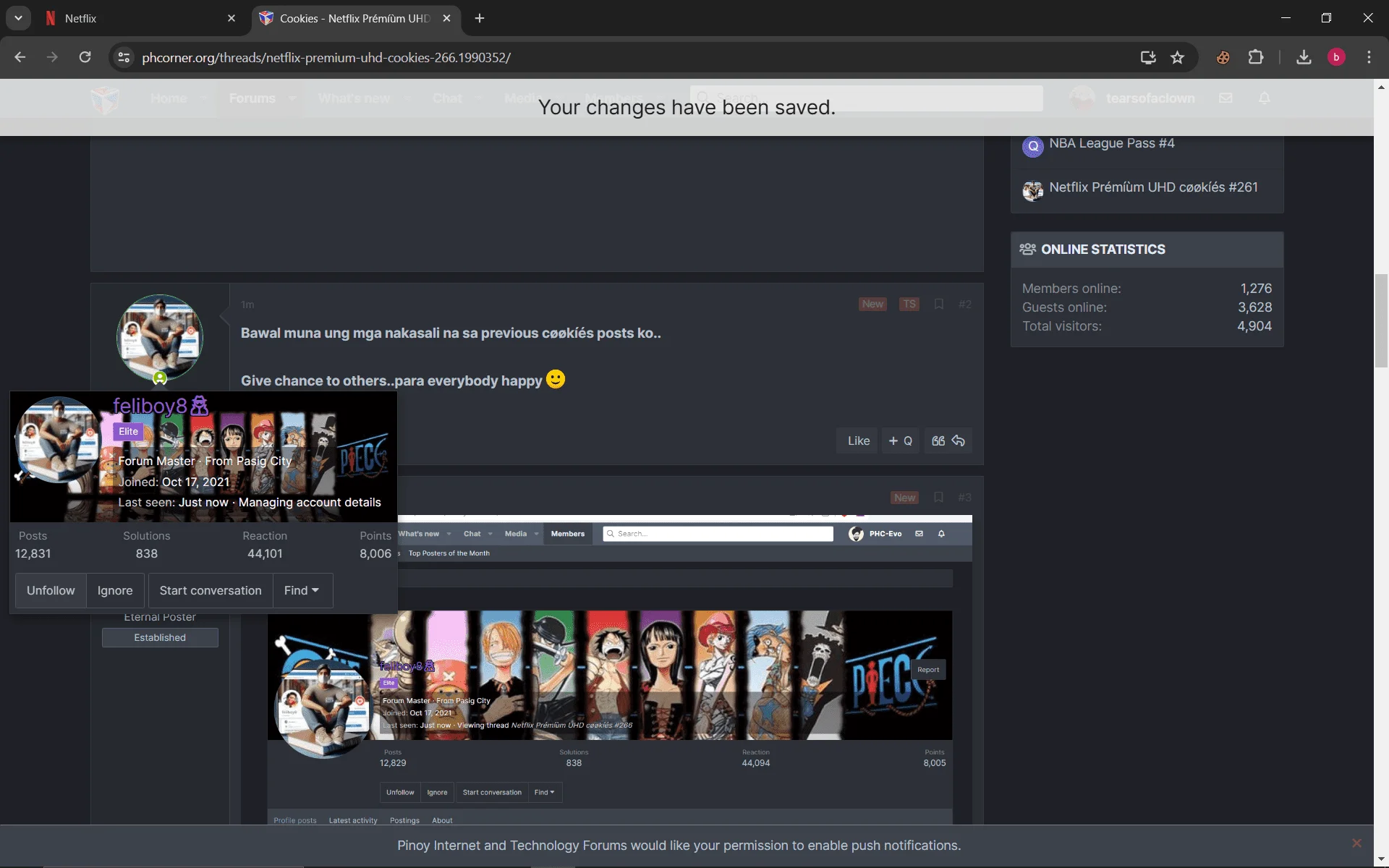Open the Extensions puzzle icon
The image size is (1389, 868).
pyautogui.click(x=1256, y=57)
